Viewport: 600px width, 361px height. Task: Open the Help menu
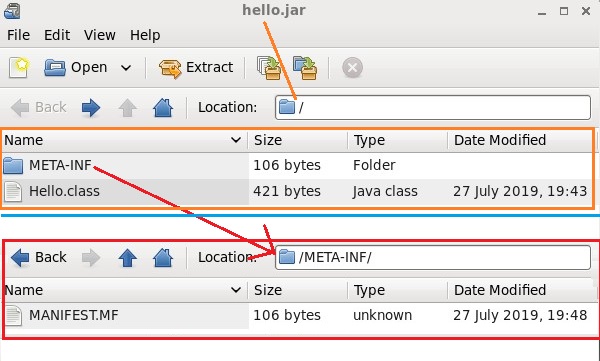[145, 35]
